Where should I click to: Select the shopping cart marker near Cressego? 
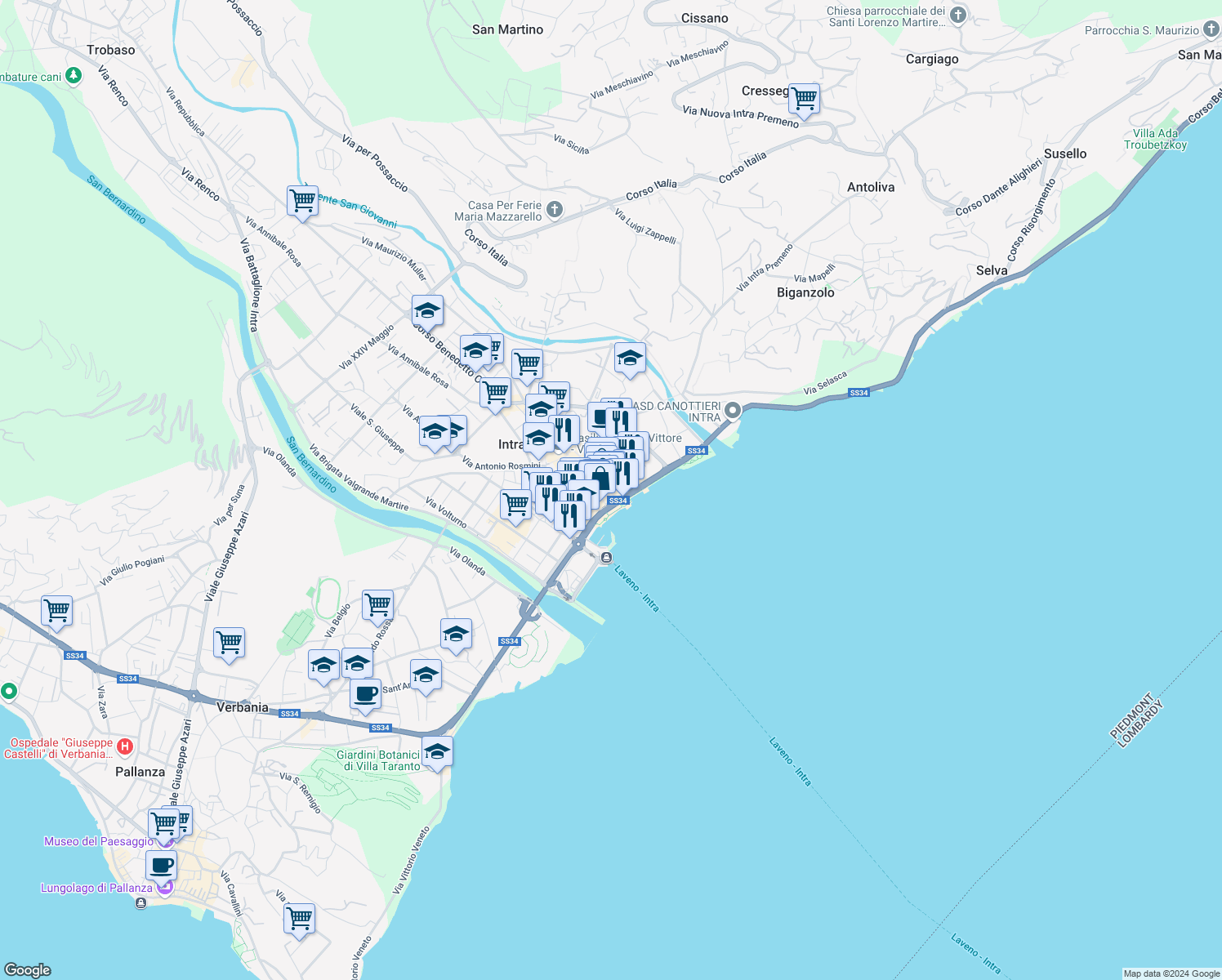click(805, 100)
